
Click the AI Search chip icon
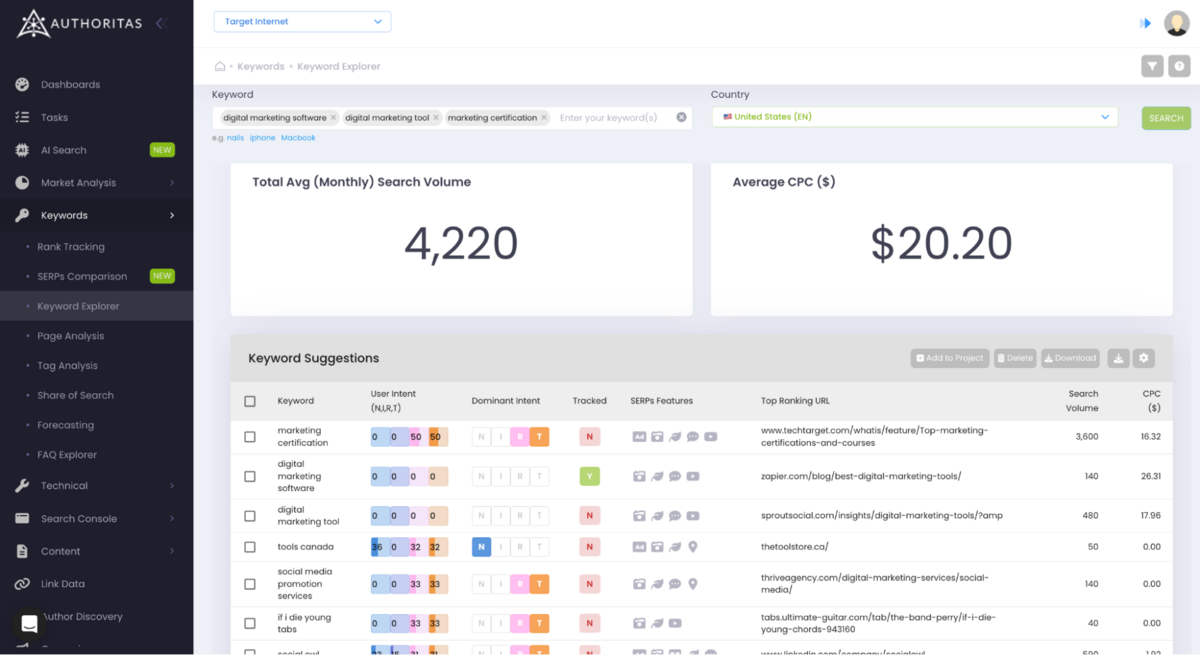pos(22,150)
